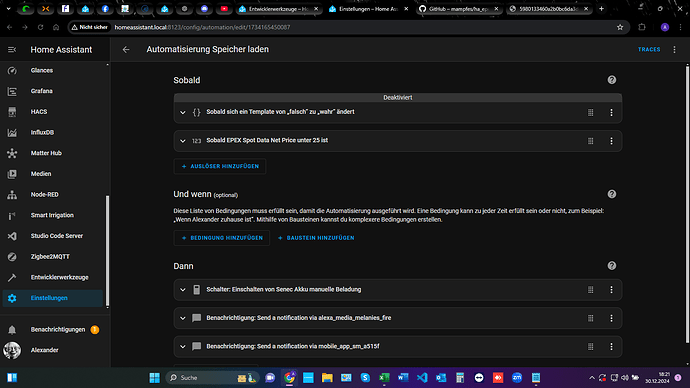
Task: Click the drag handle of alexa_media notification
Action: [x=591, y=318]
